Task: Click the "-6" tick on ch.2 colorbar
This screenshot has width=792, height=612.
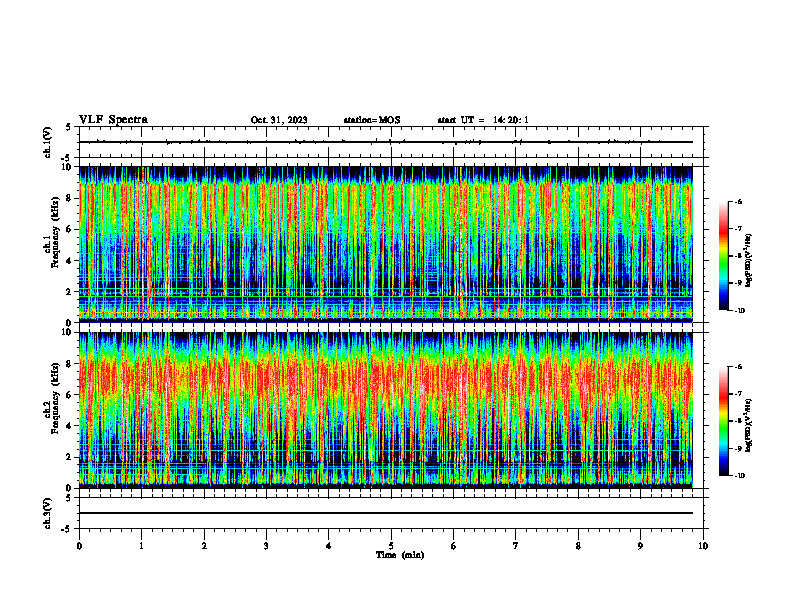Action: click(738, 367)
